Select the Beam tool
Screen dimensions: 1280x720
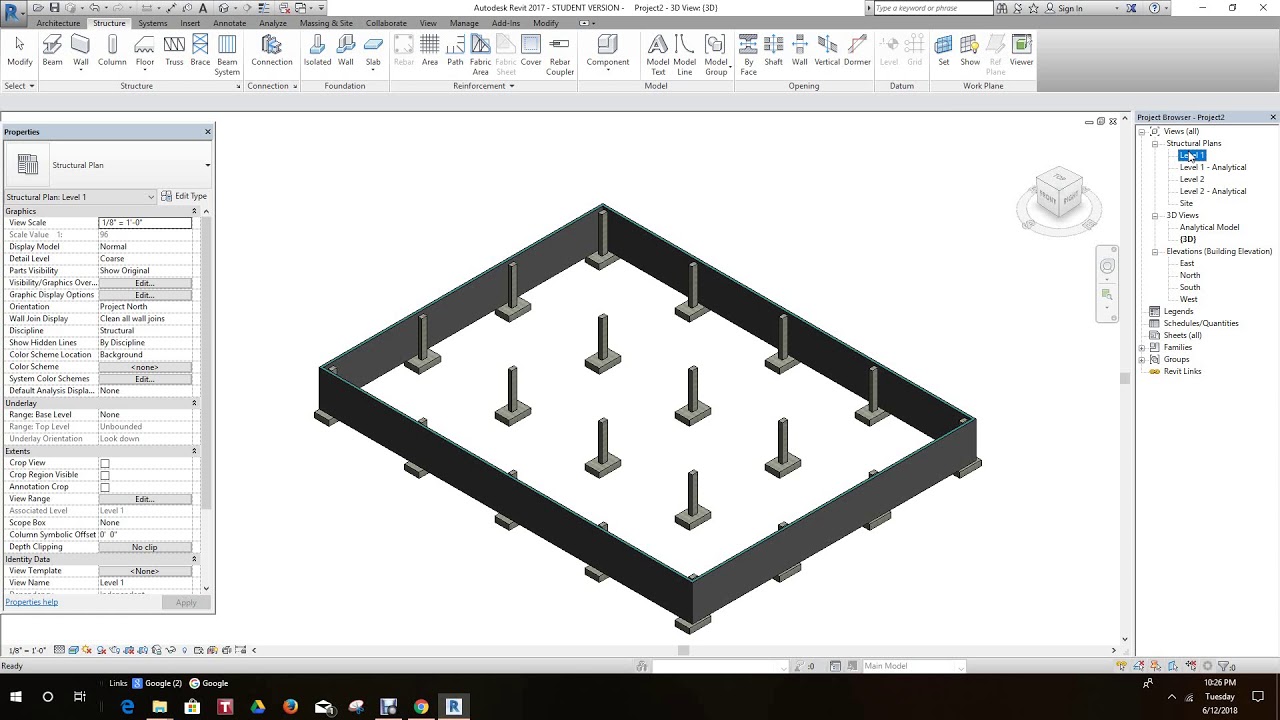pos(52,51)
